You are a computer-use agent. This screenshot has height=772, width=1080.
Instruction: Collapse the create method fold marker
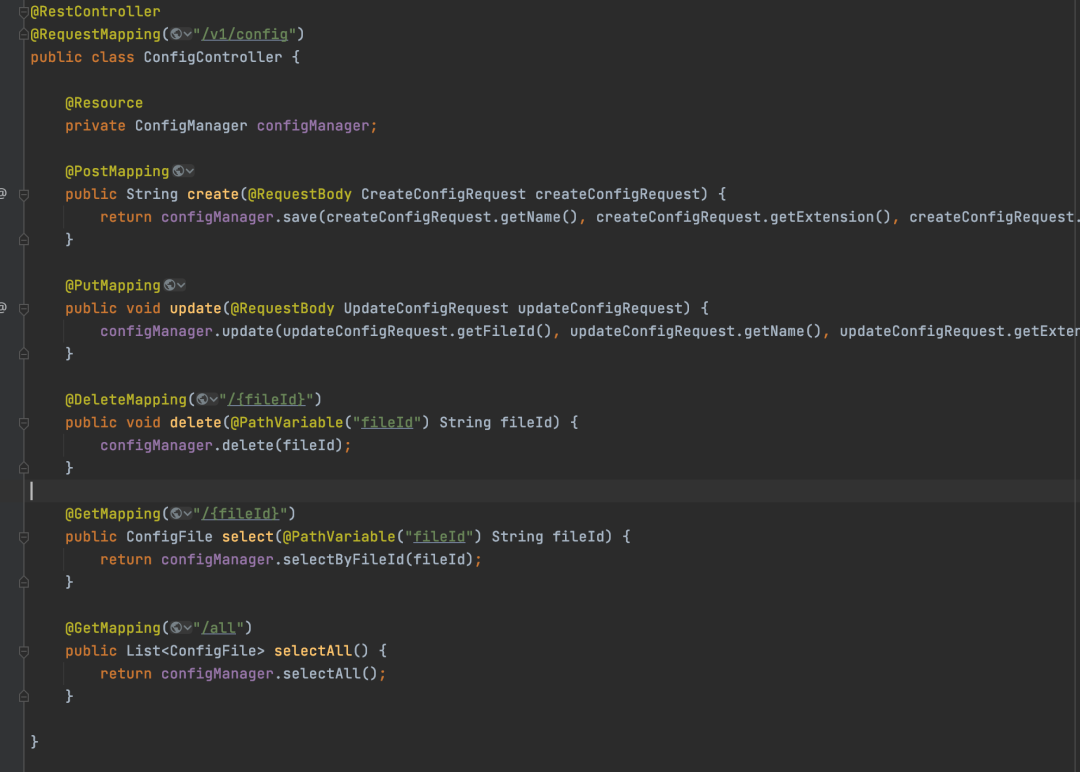pos(23,195)
